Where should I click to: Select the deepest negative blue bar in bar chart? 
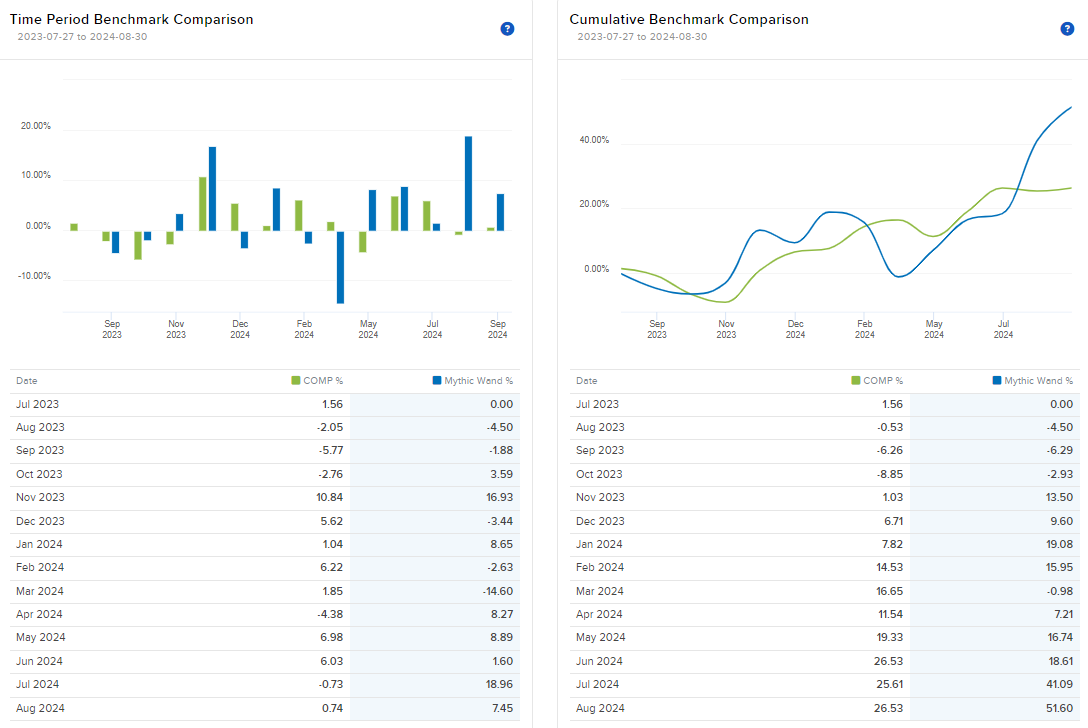(340, 267)
